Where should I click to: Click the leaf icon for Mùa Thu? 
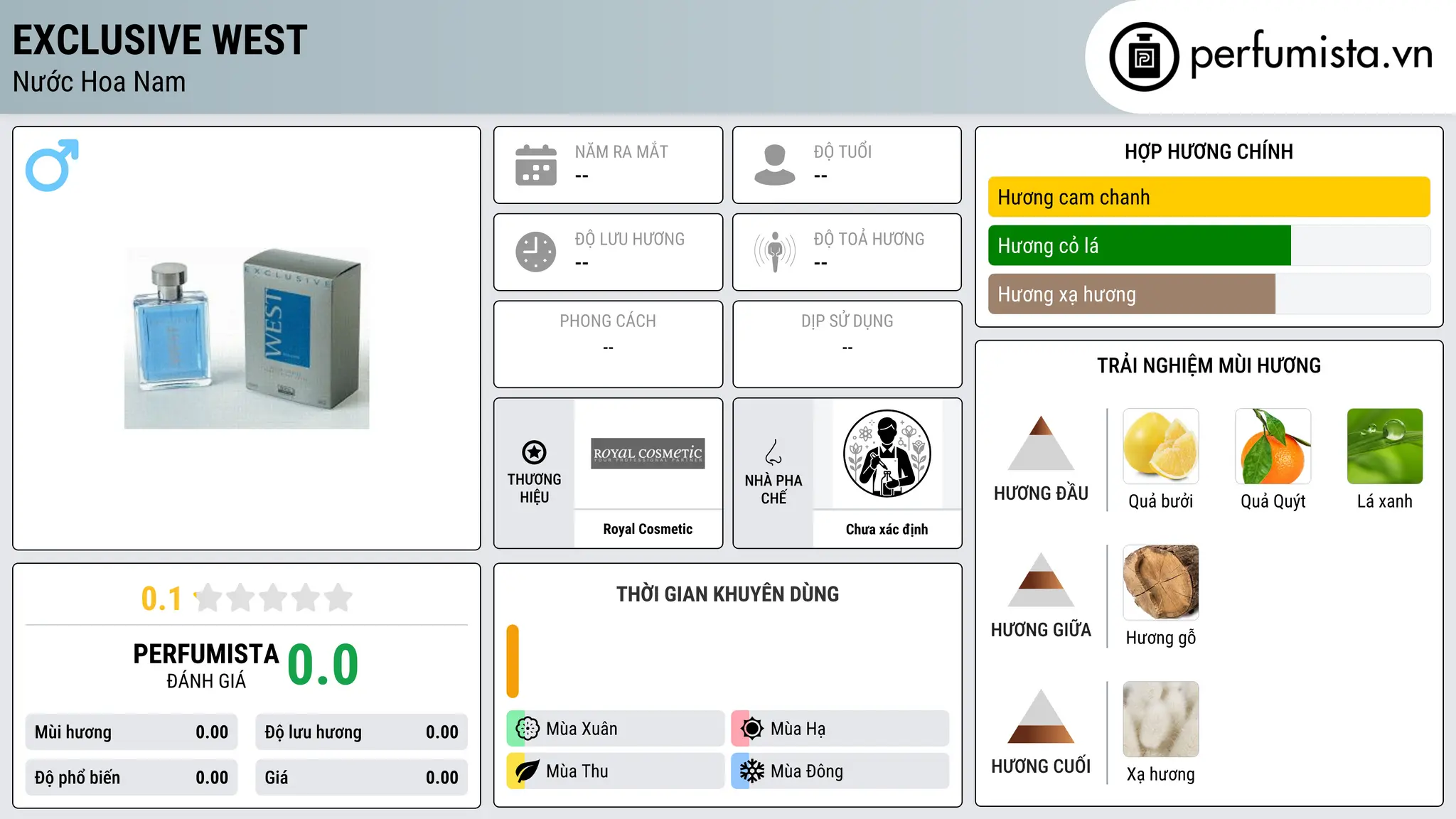[x=528, y=771]
